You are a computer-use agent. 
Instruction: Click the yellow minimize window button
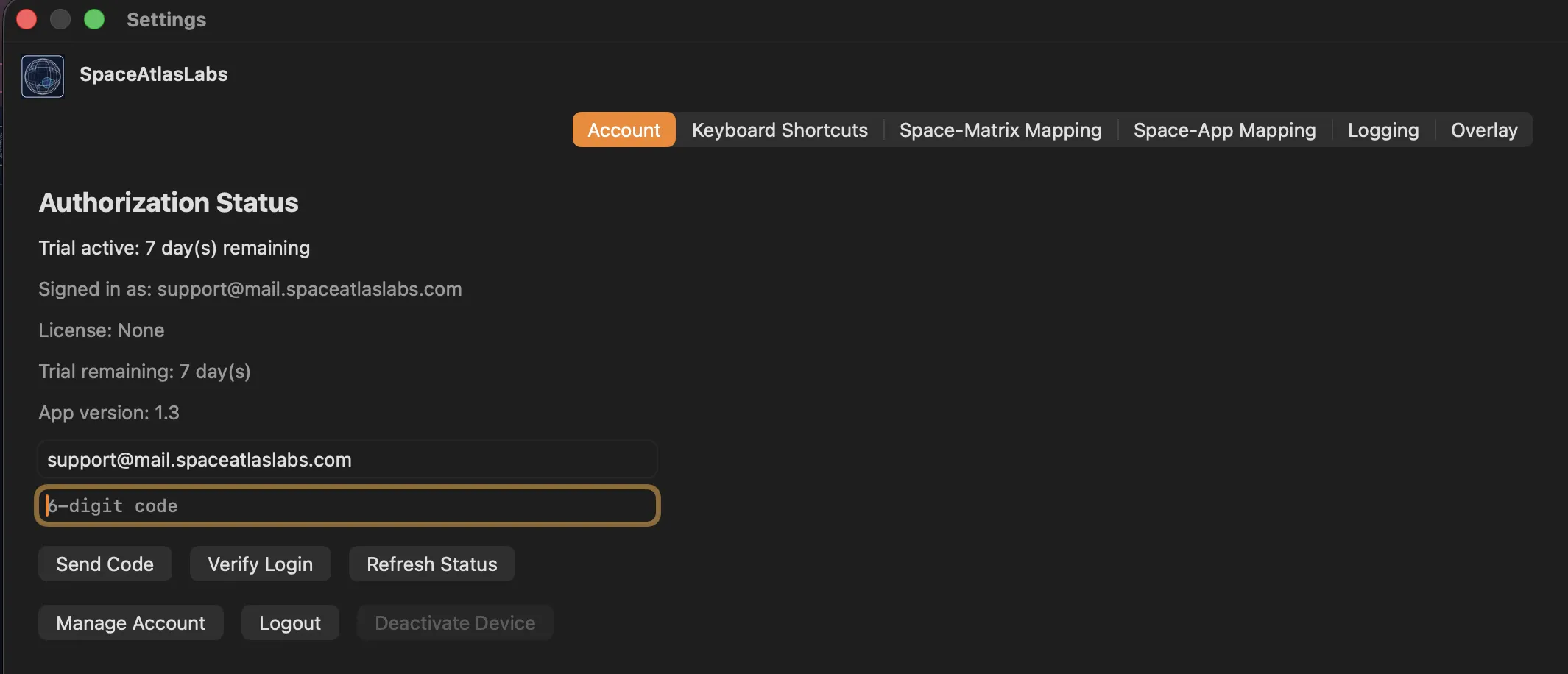(60, 19)
